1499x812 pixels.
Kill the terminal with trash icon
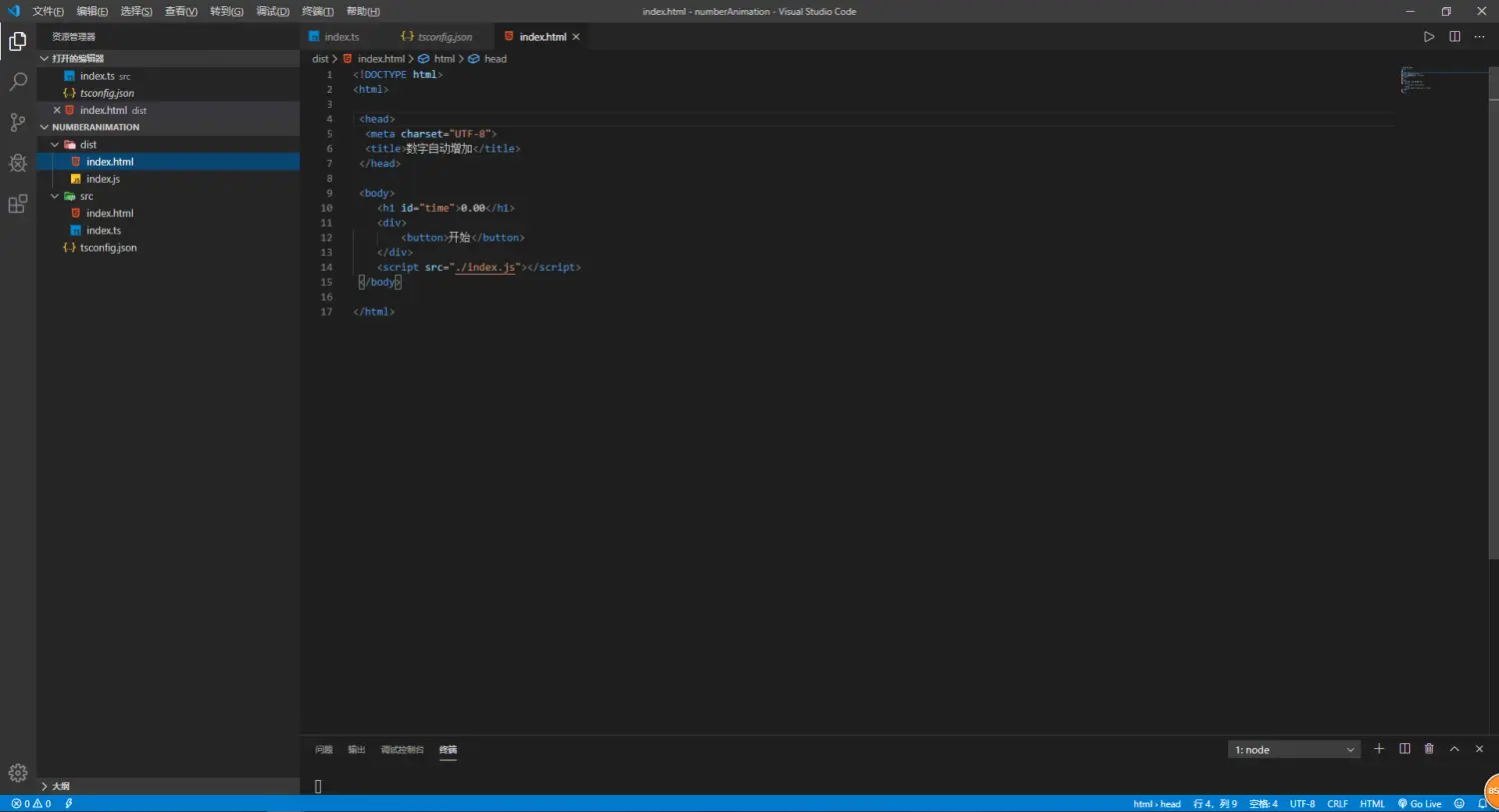(x=1429, y=749)
